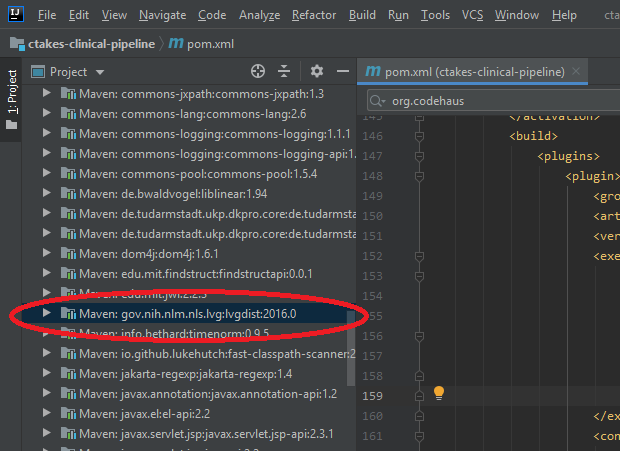This screenshot has height=451, width=620.
Task: Expand Maven: javax.annotation-api:1.2
Action: tap(46, 393)
